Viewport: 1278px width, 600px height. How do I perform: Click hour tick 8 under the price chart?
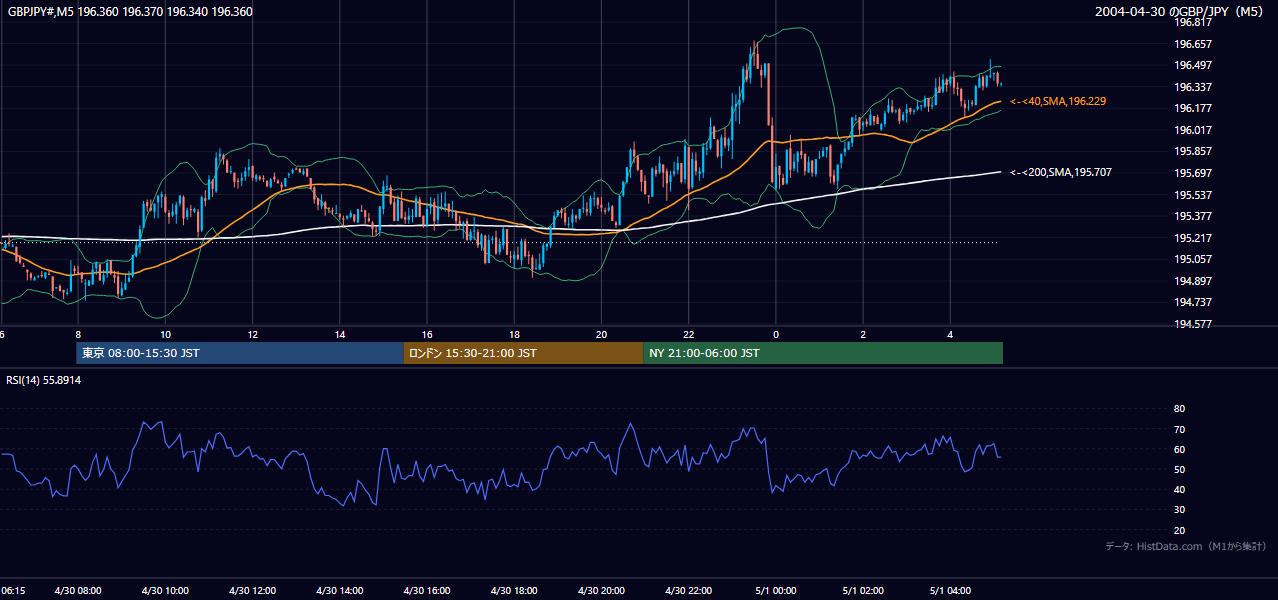78,335
